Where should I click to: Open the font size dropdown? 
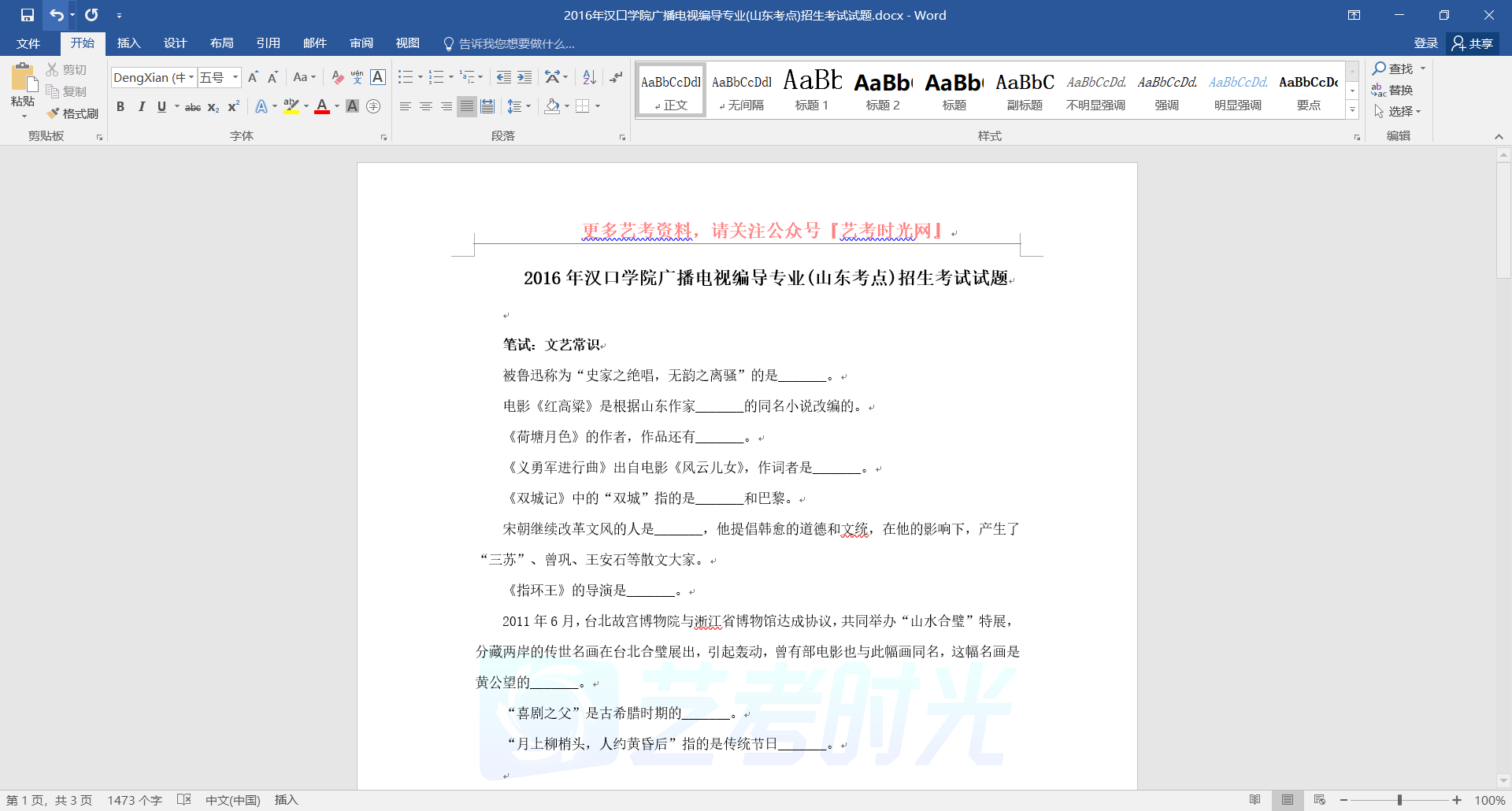235,77
